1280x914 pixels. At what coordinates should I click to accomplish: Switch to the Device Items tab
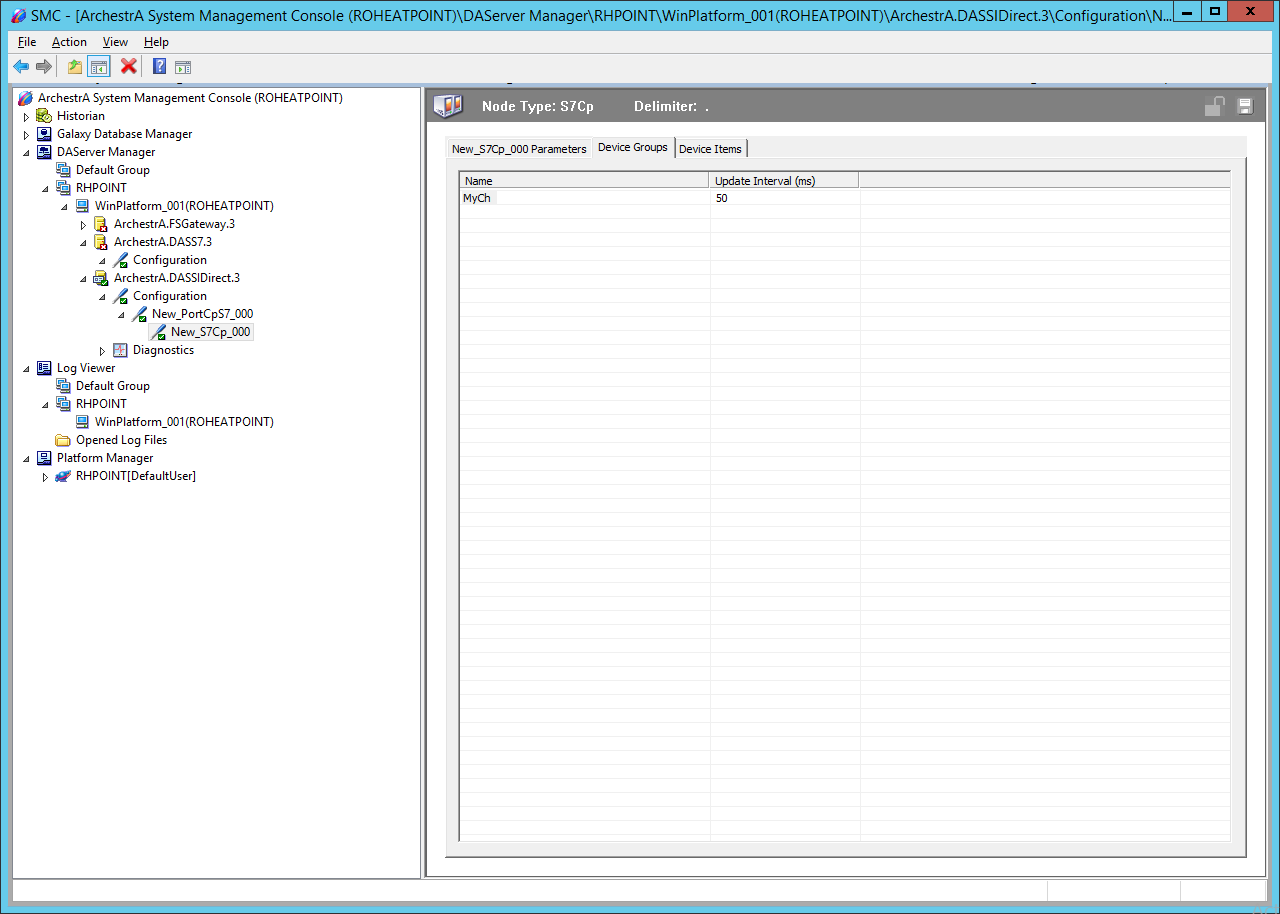pos(710,149)
